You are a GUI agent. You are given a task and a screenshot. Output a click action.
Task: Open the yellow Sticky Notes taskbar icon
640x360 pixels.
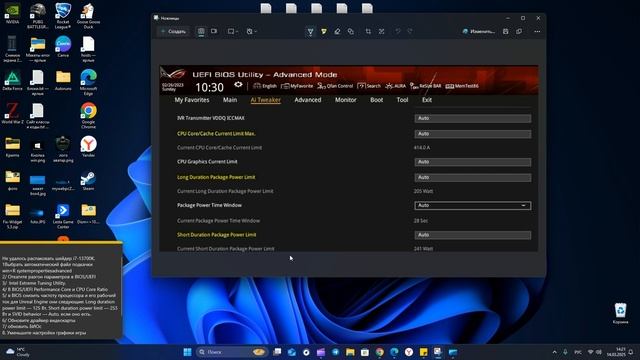(x=424, y=352)
